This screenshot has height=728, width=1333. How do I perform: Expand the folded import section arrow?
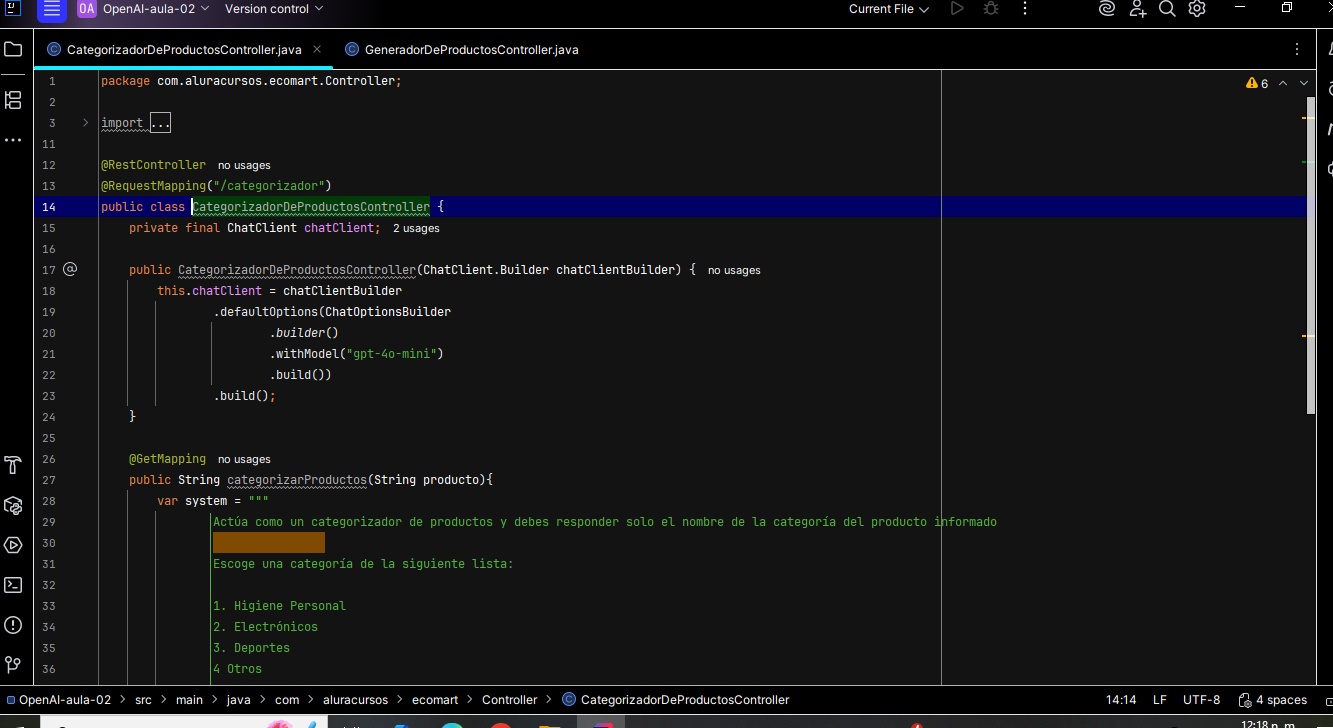click(86, 123)
